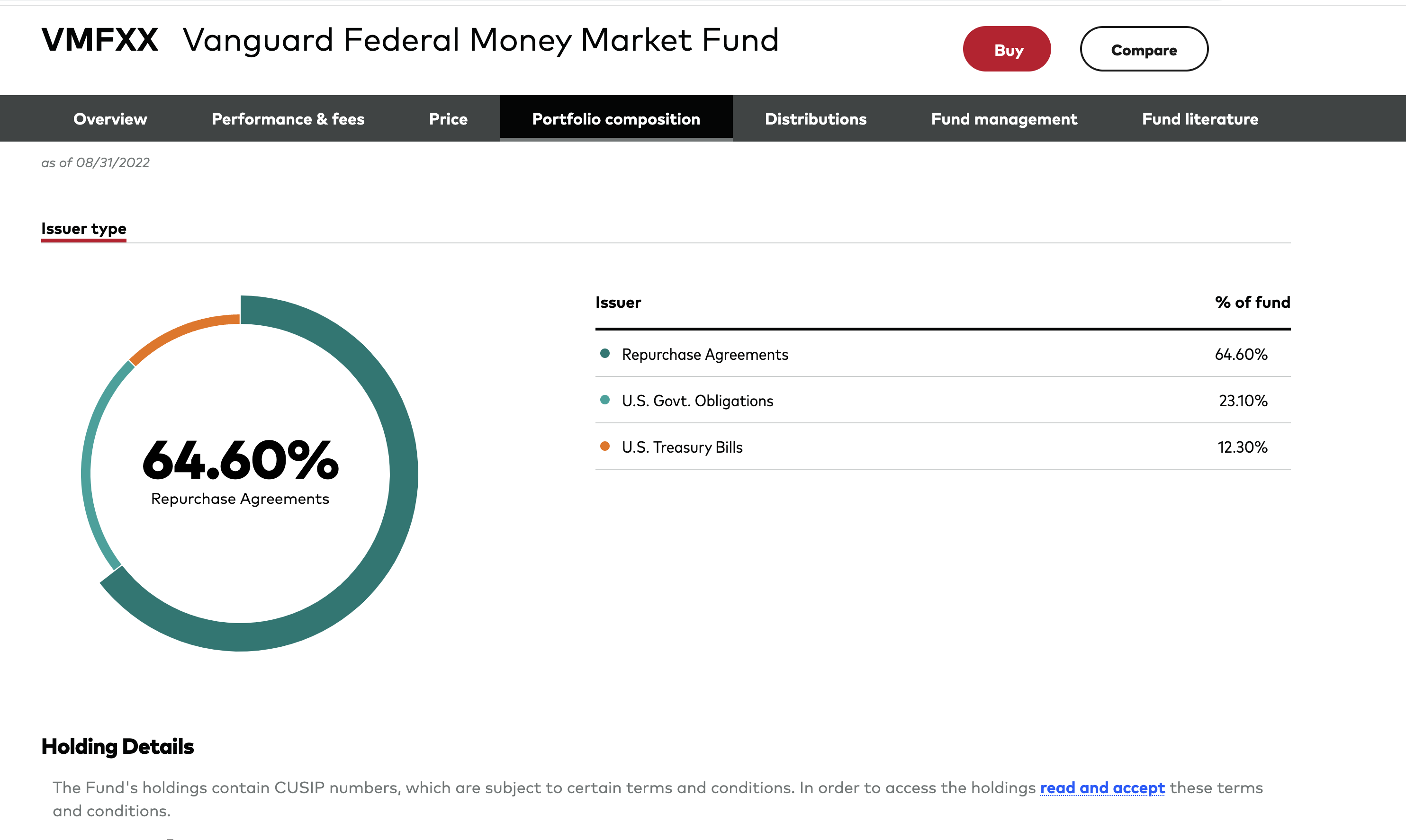
Task: Open the Distributions tab
Action: [815, 119]
